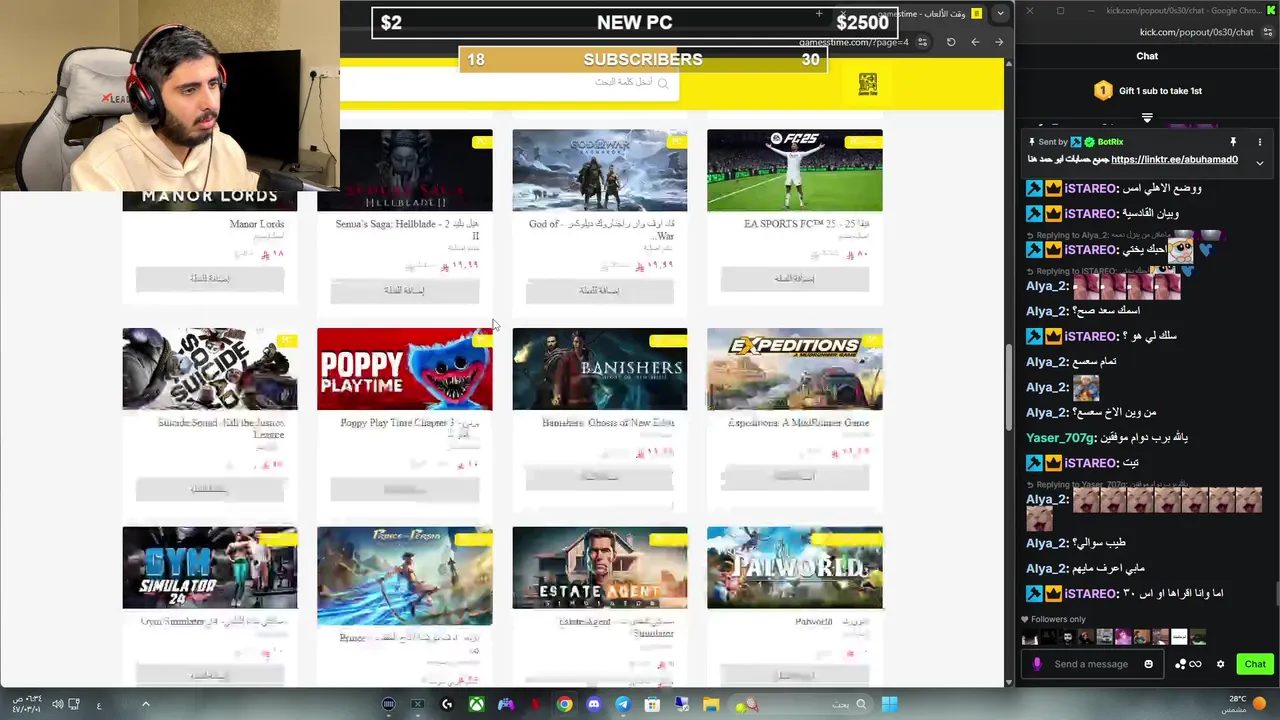Screen dimensions: 1280x720
Task: Click the volume speaker icon in system tray
Action: [57, 704]
